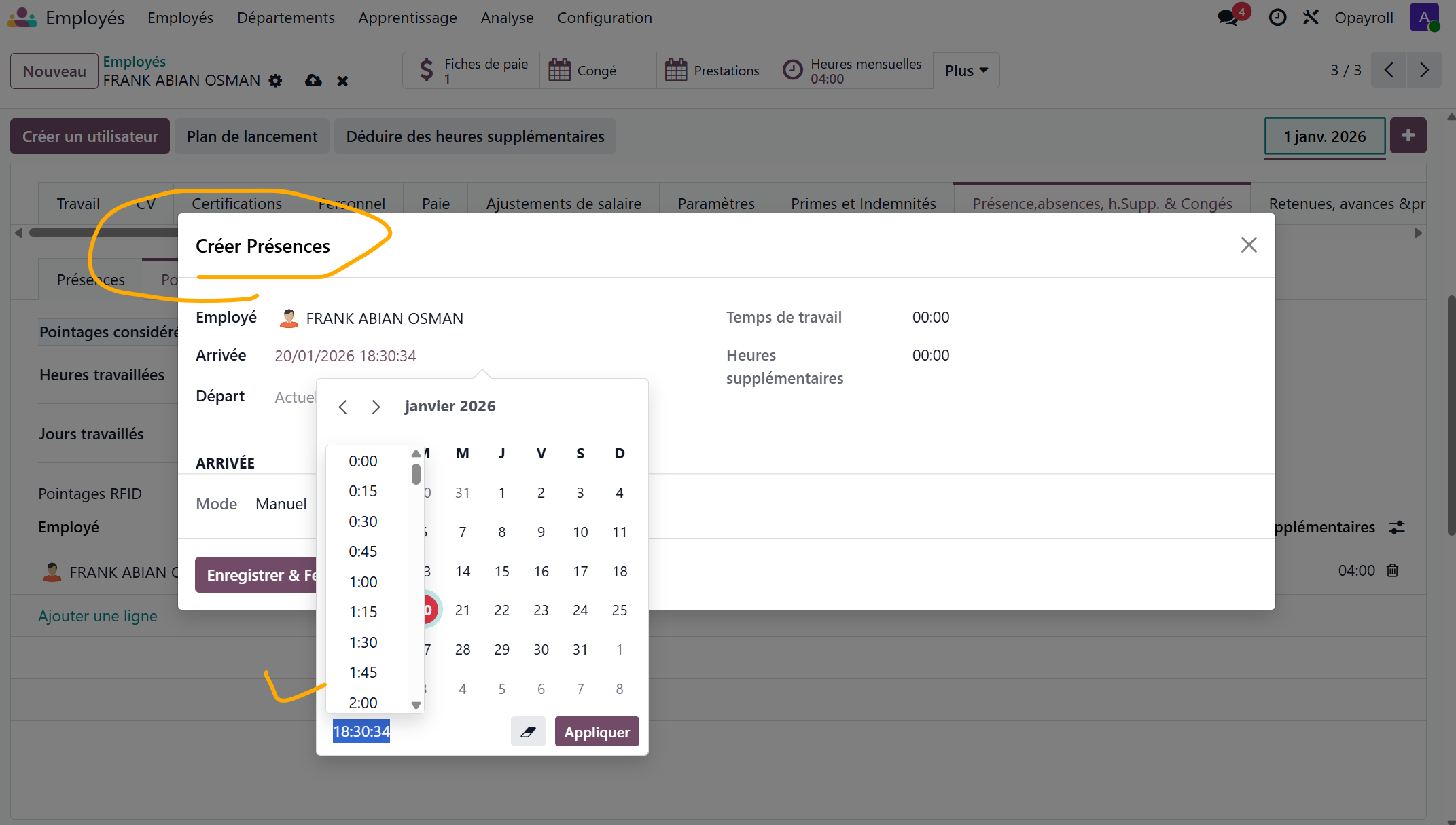This screenshot has height=825, width=1456.
Task: Expand the Plus dropdown
Action: coord(965,71)
